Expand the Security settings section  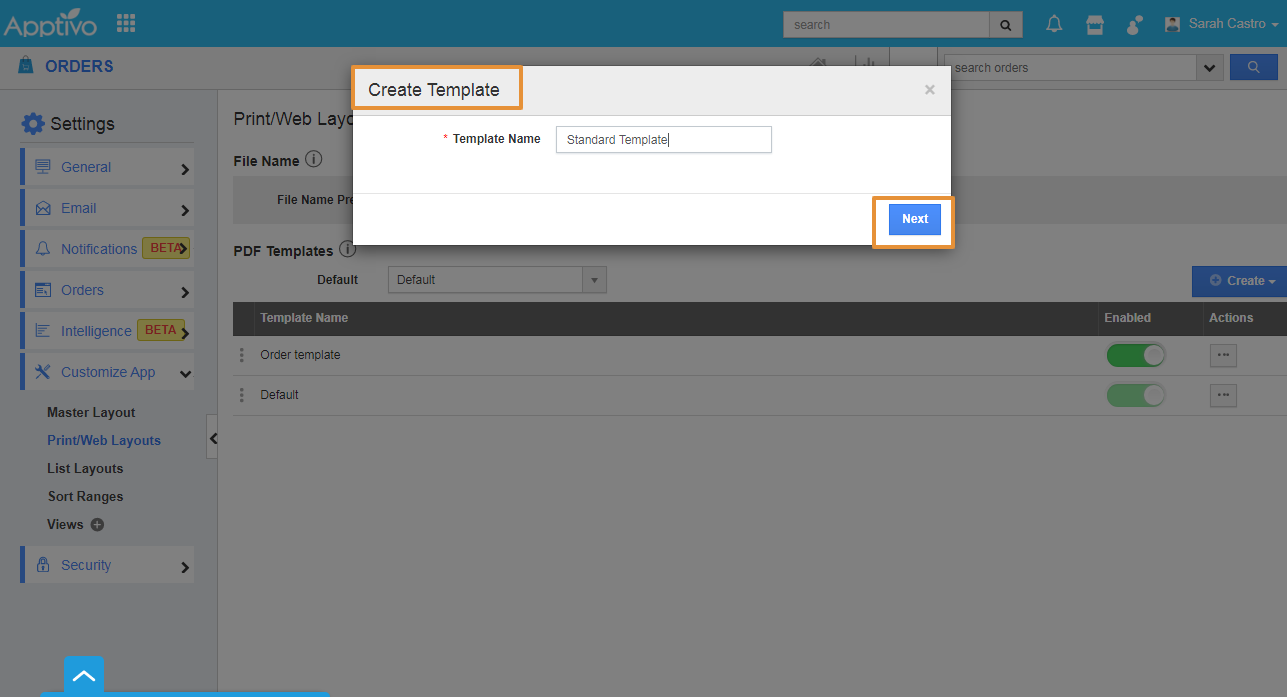click(x=107, y=565)
